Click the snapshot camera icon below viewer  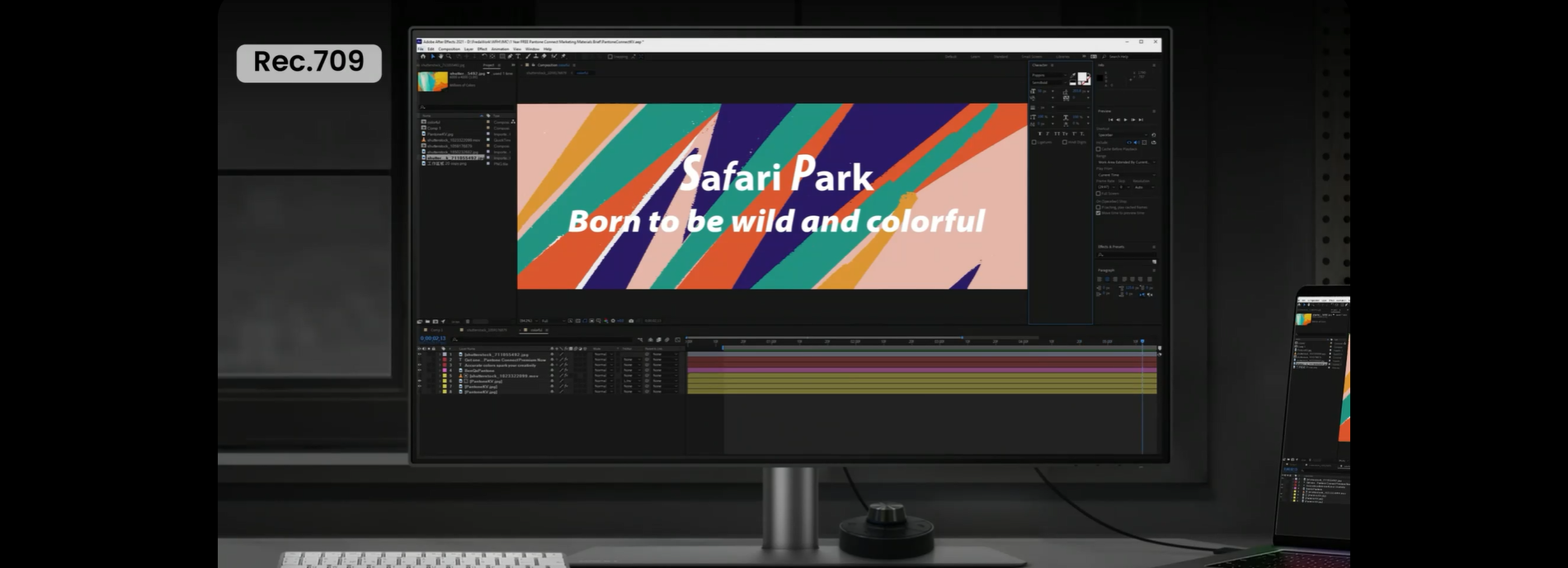[631, 321]
